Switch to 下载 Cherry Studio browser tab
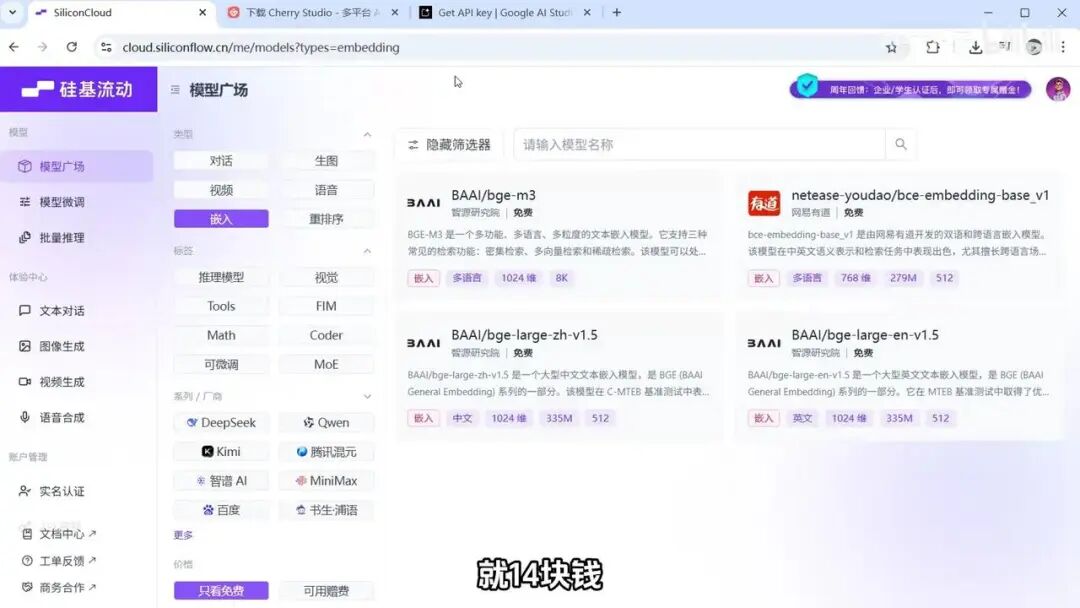This screenshot has width=1080, height=608. click(312, 12)
